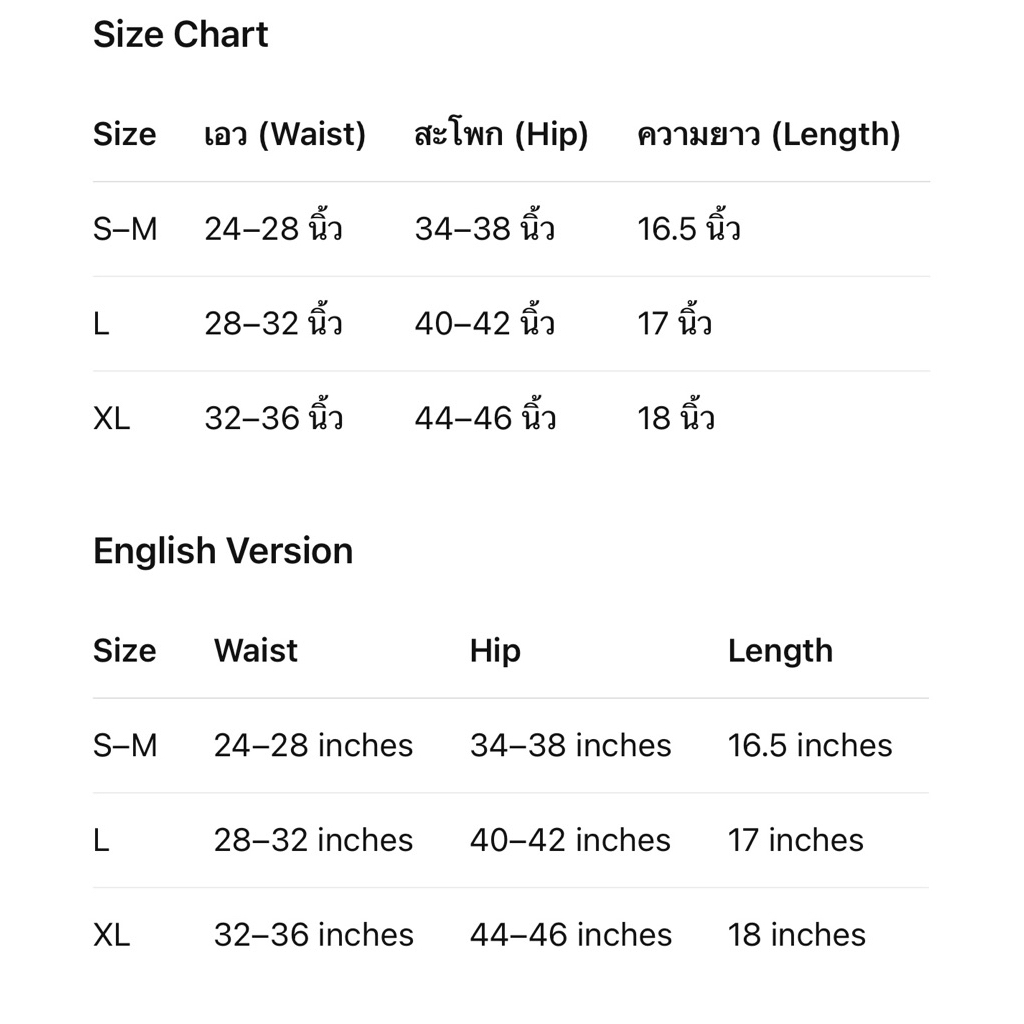
Task: Select the ความยาว (Length) column header
Action: point(769,135)
